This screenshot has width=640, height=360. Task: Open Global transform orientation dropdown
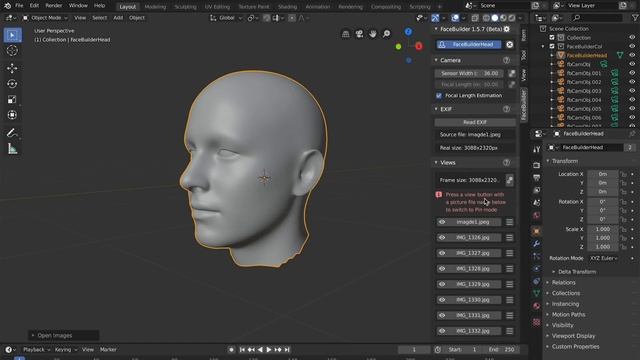click(x=226, y=18)
